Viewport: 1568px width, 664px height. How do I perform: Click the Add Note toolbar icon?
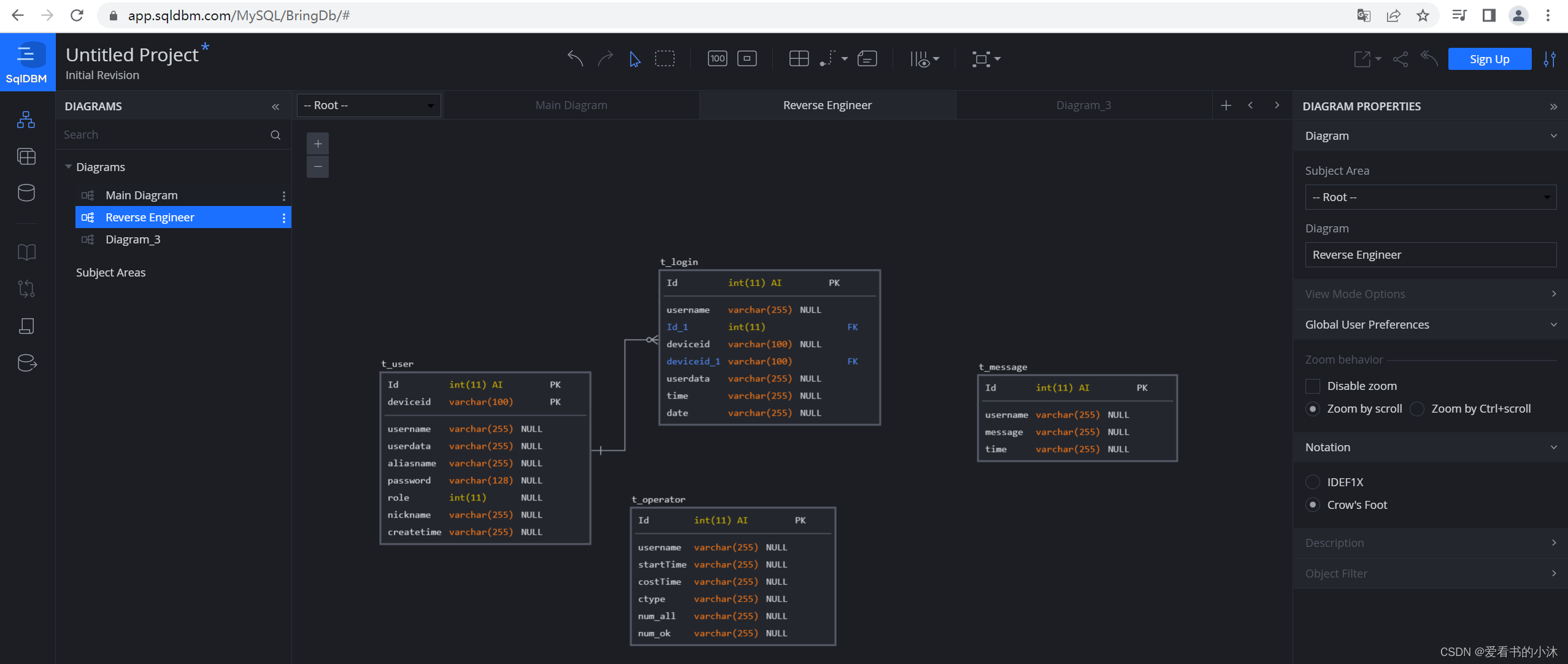tap(867, 59)
